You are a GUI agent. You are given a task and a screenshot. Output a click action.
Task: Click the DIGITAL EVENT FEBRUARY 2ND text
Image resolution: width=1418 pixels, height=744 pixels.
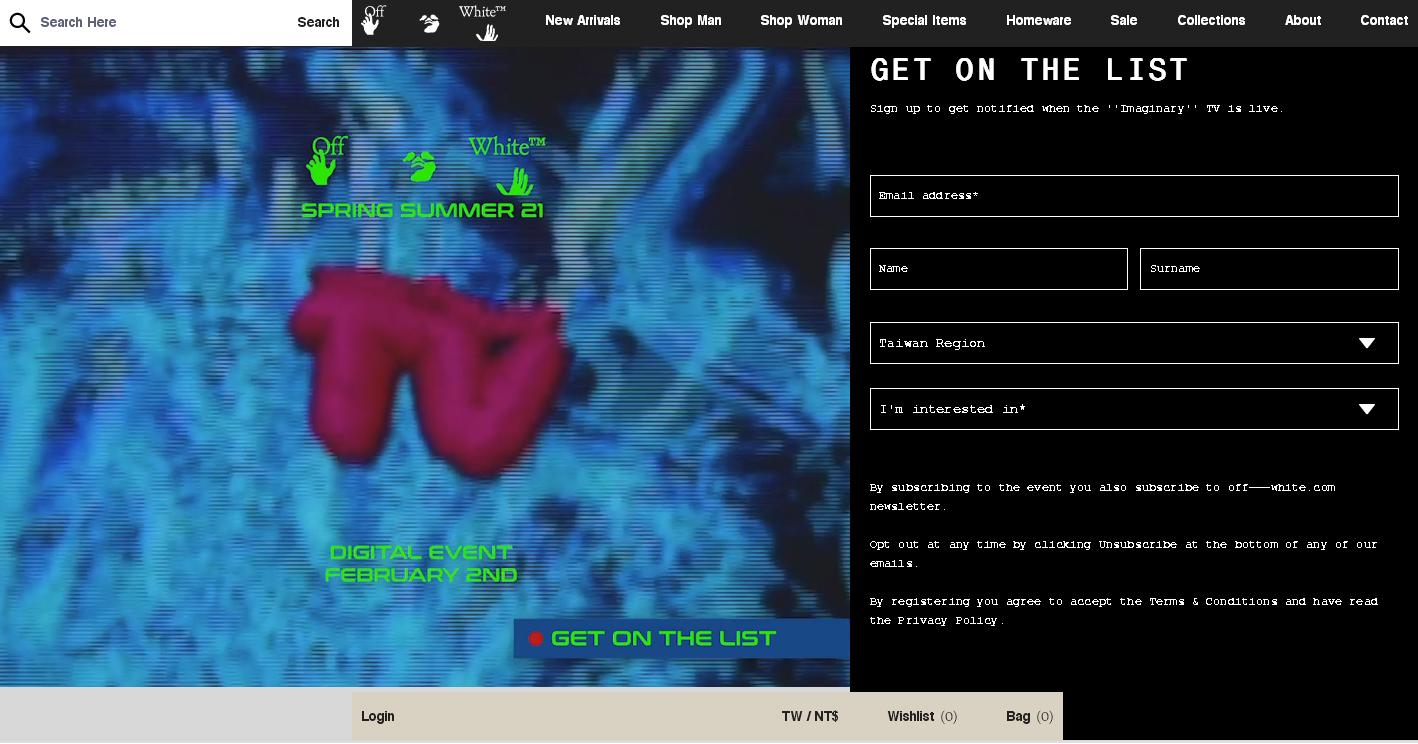point(421,564)
